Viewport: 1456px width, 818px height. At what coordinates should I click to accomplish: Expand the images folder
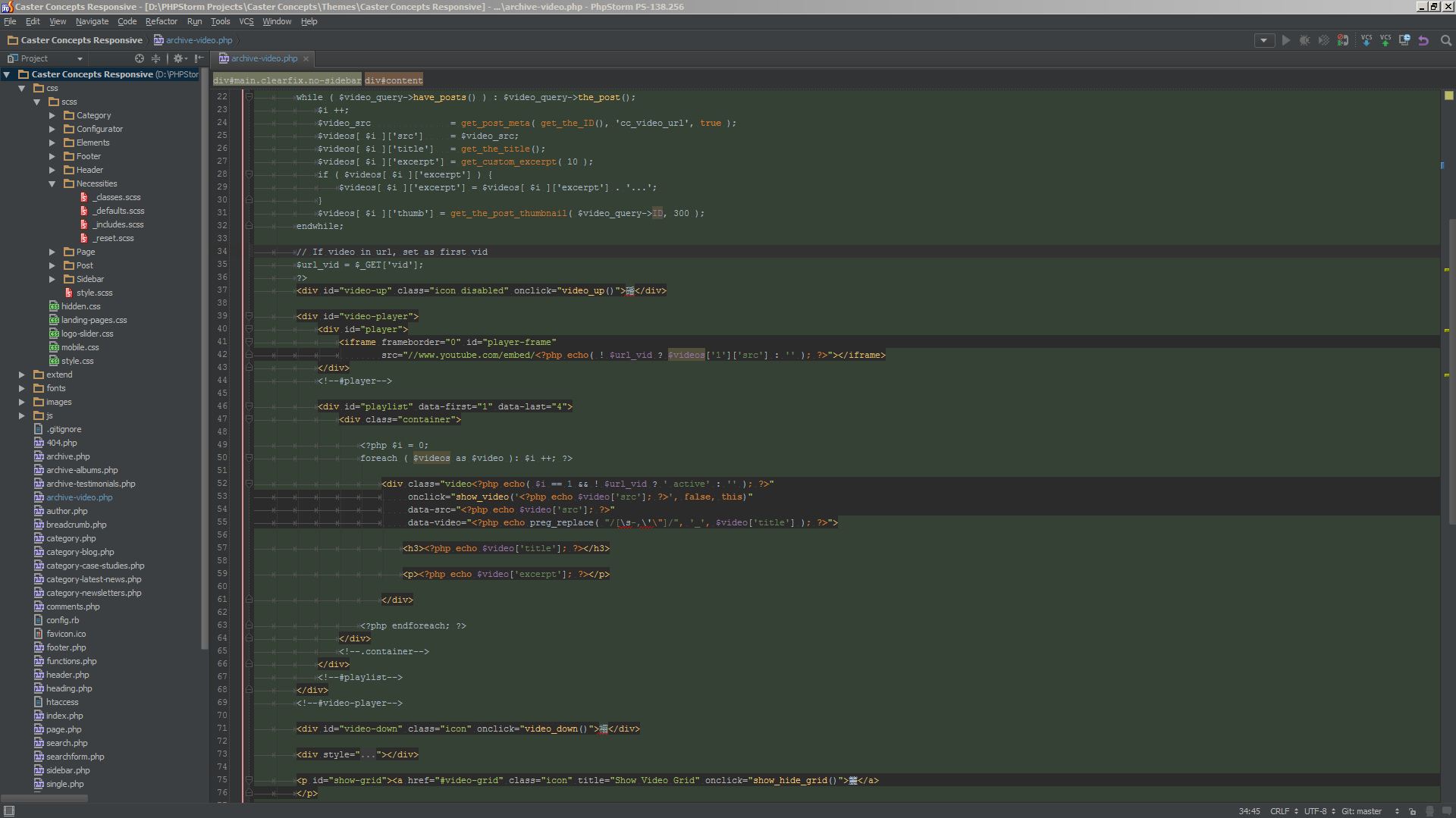[22, 402]
